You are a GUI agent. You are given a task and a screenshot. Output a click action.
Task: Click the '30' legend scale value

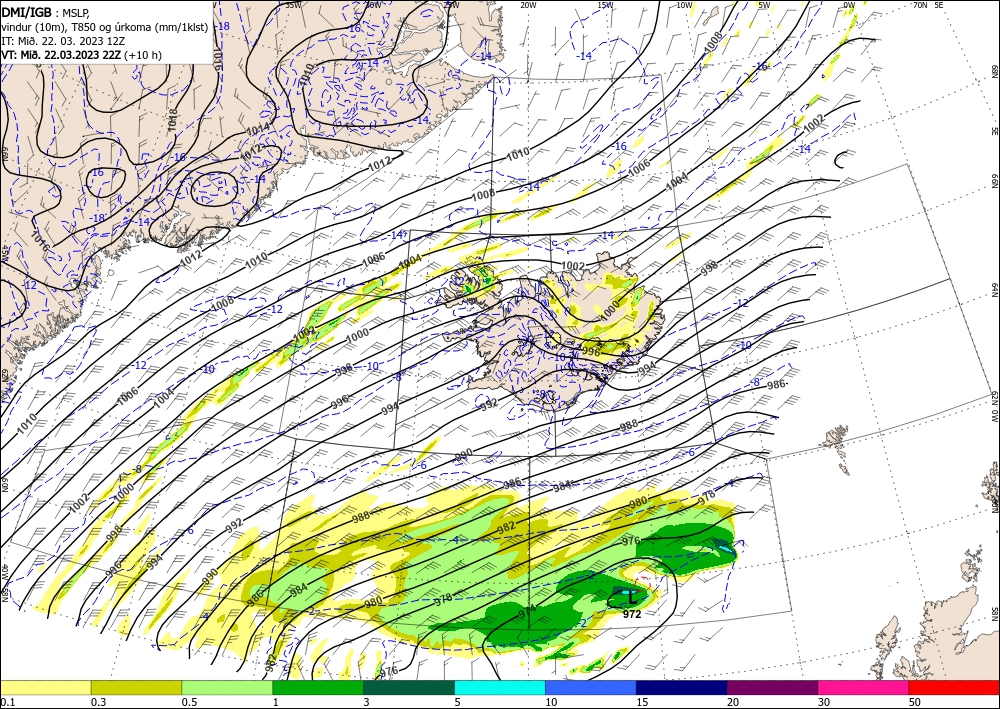click(824, 702)
